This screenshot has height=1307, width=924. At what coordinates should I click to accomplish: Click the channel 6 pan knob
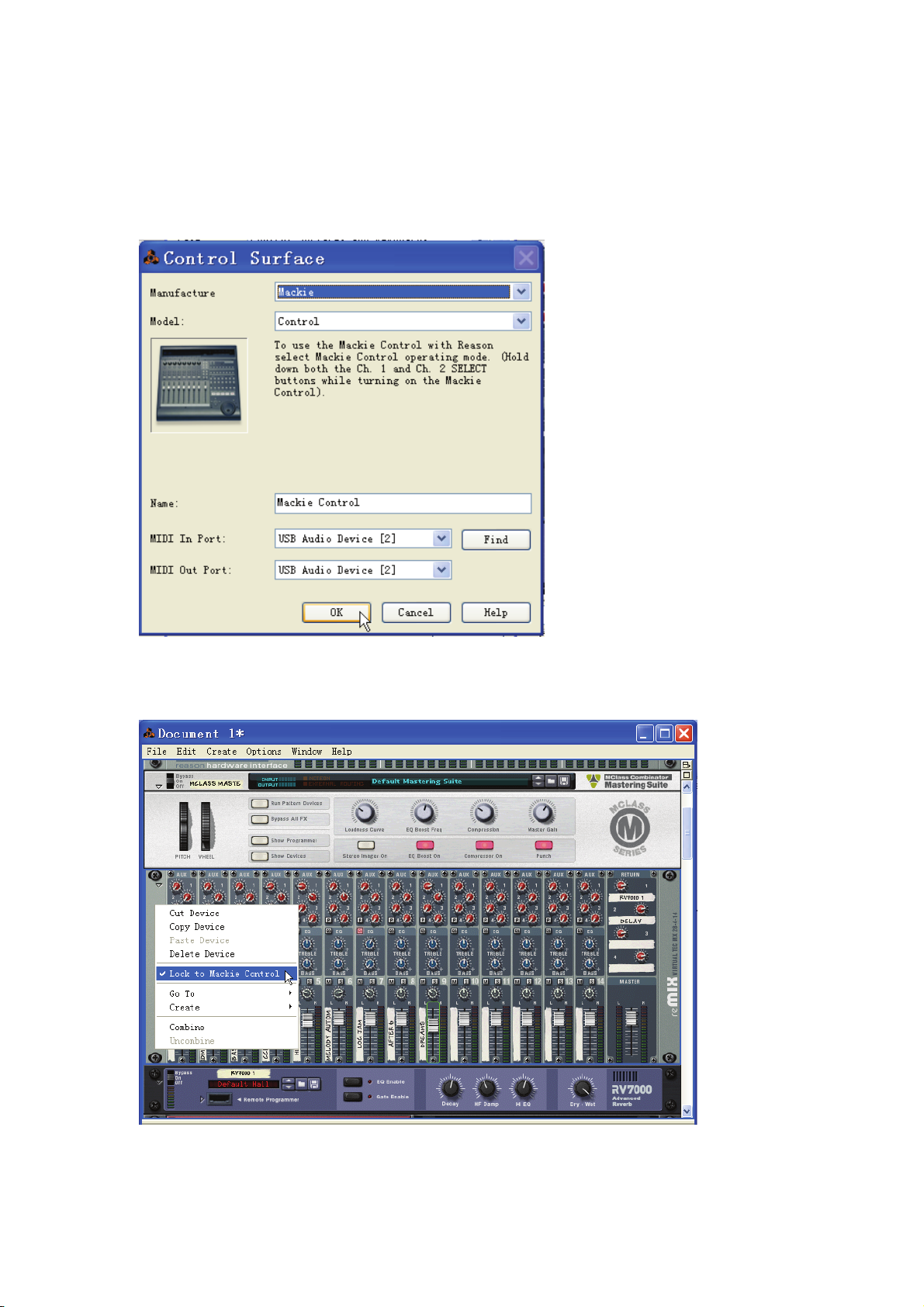coord(338,993)
